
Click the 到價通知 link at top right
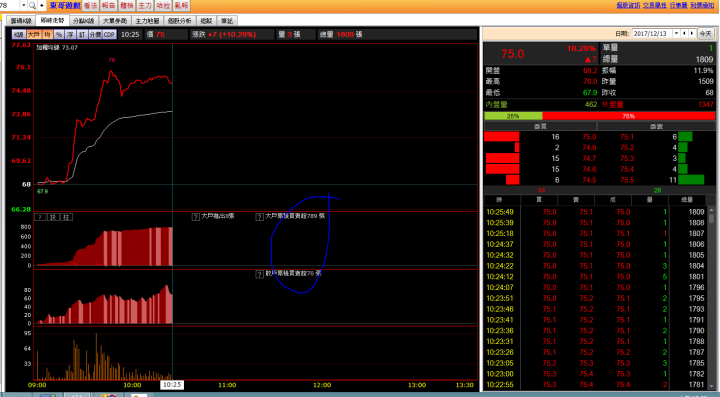702,5
